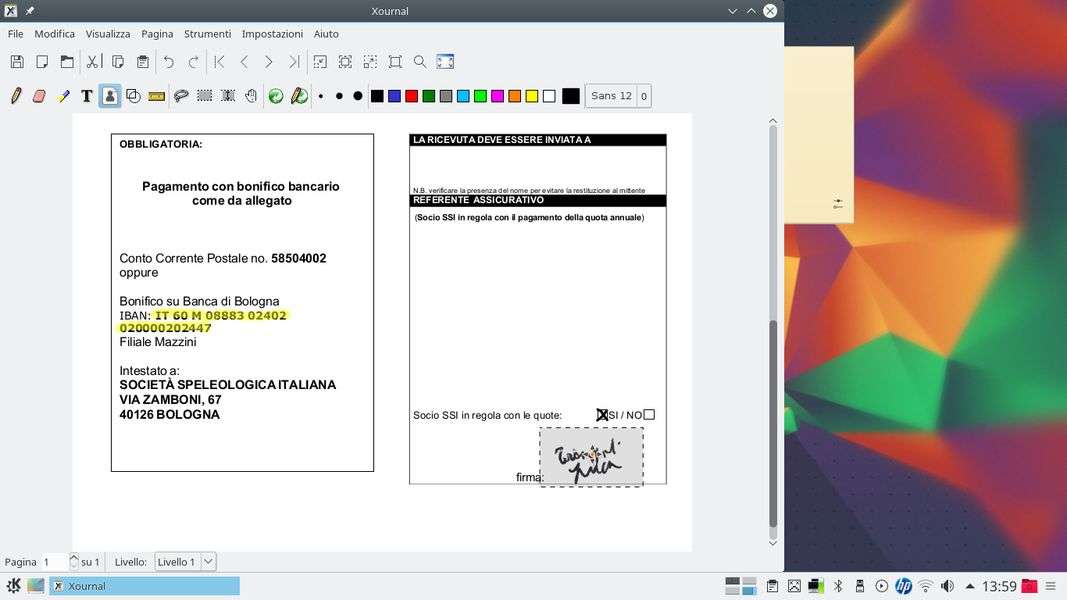Pick the black color swatch

click(x=377, y=96)
